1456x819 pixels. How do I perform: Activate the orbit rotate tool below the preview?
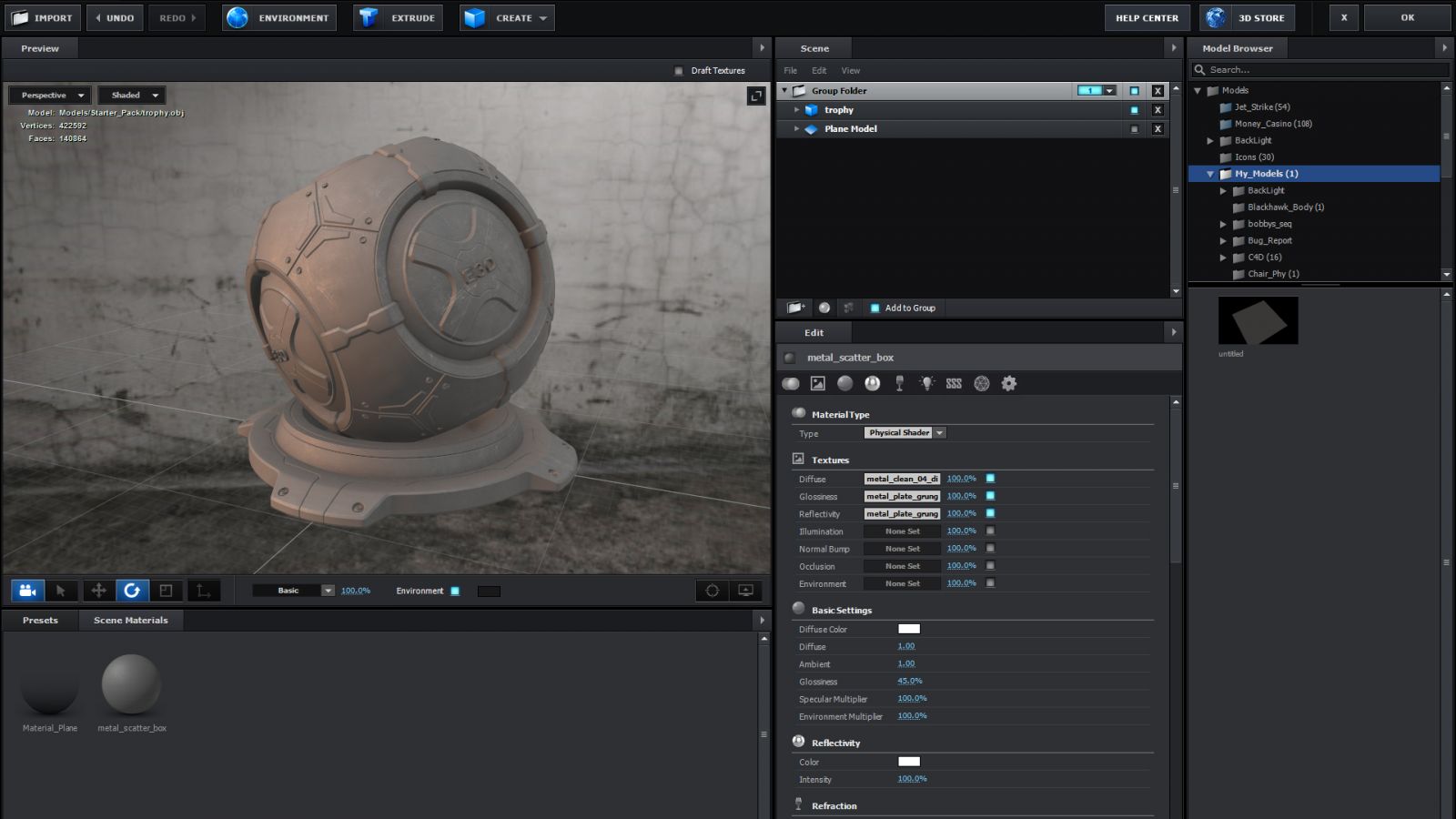[x=132, y=590]
